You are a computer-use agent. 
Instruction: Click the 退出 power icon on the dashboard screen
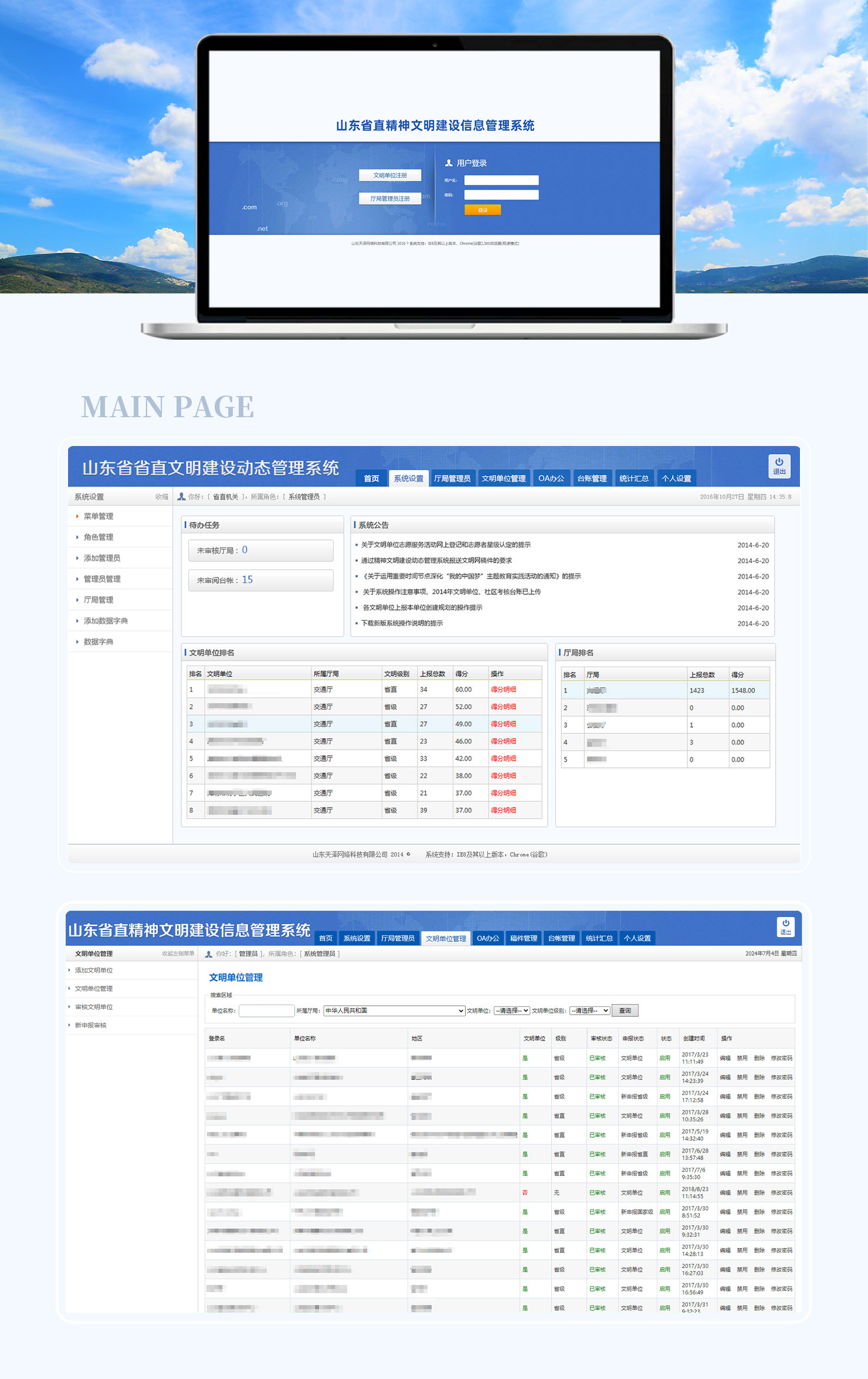tap(779, 466)
